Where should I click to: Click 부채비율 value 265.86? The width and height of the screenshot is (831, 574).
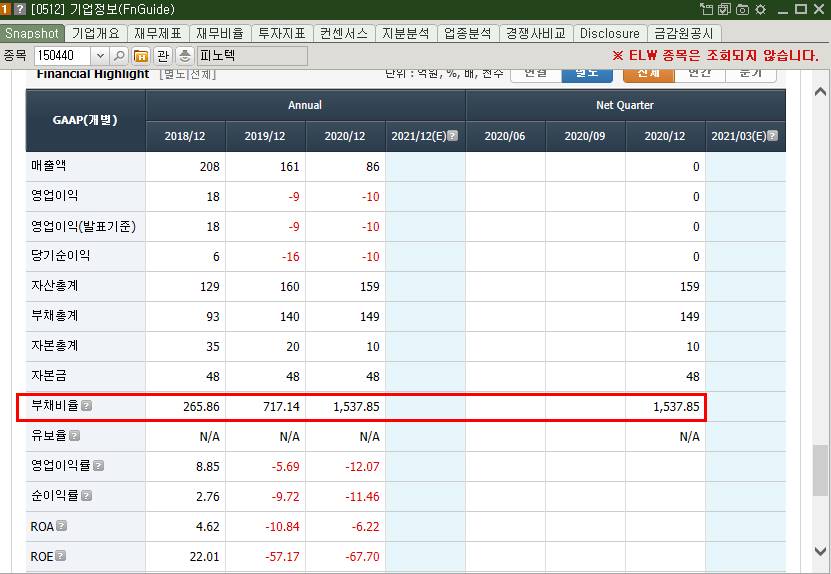tap(201, 407)
